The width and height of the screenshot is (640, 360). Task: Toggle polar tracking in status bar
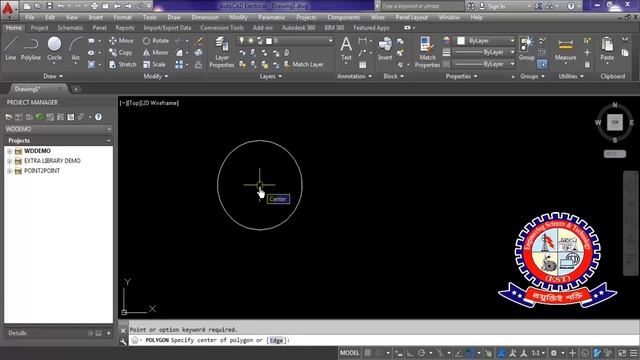click(x=422, y=353)
